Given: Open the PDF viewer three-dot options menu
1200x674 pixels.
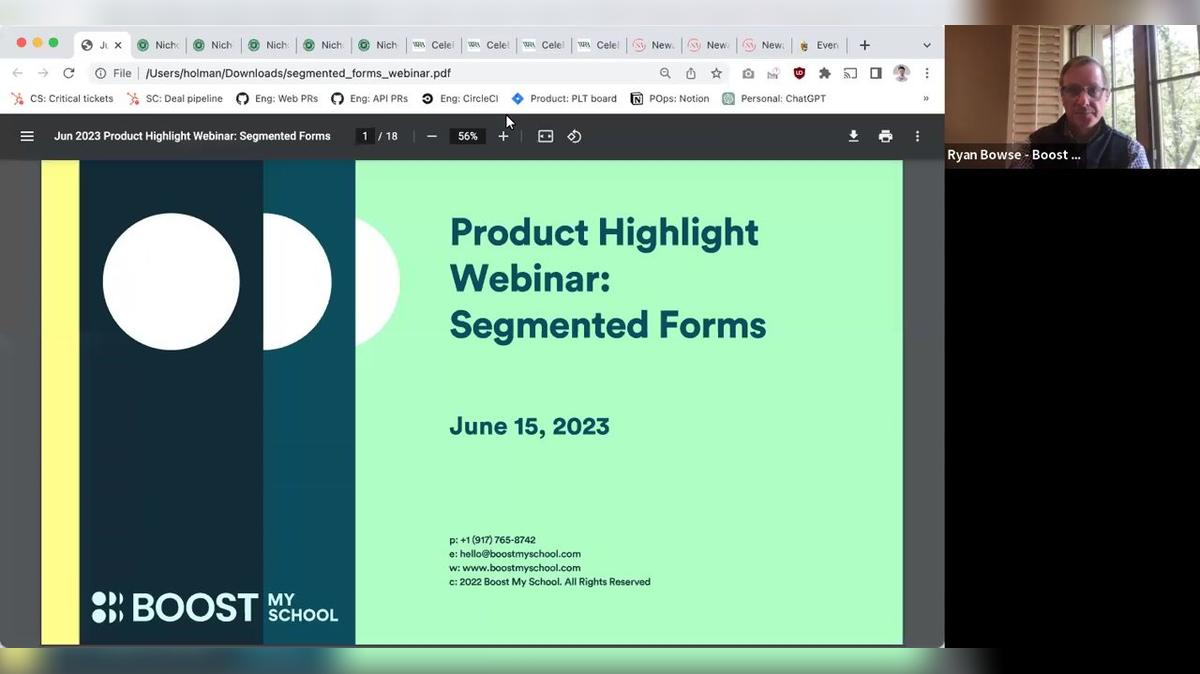Looking at the screenshot, I should [917, 136].
